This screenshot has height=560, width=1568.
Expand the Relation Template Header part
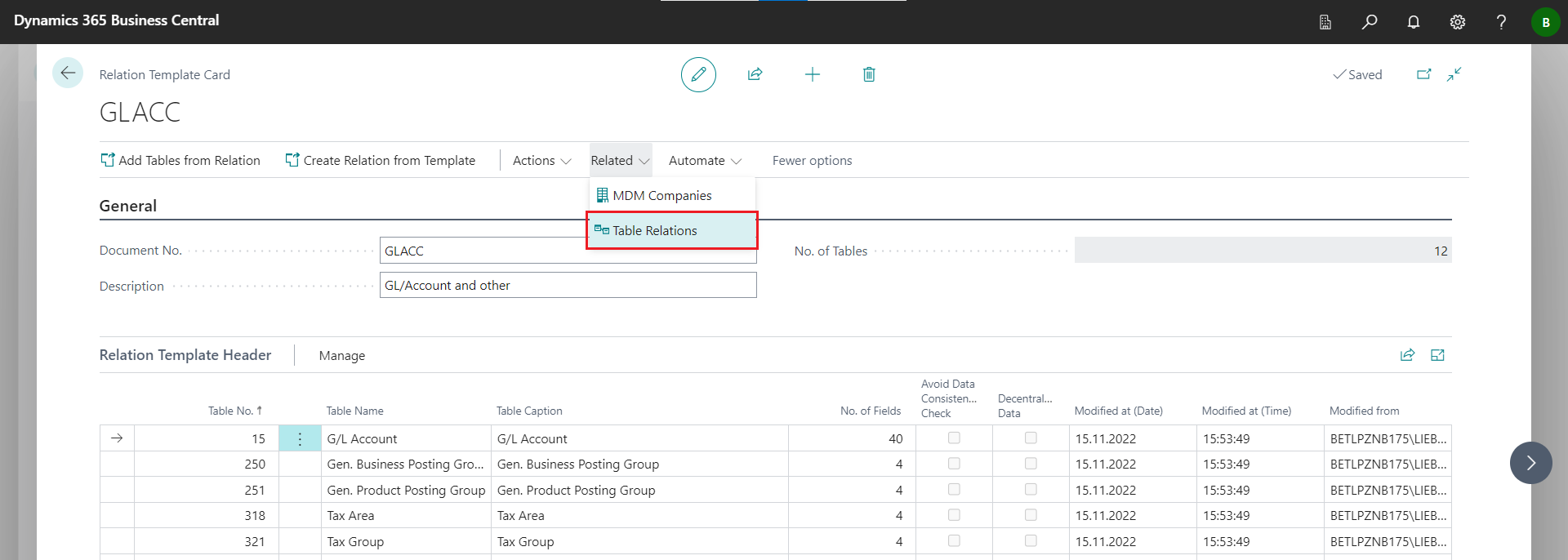(x=1437, y=355)
